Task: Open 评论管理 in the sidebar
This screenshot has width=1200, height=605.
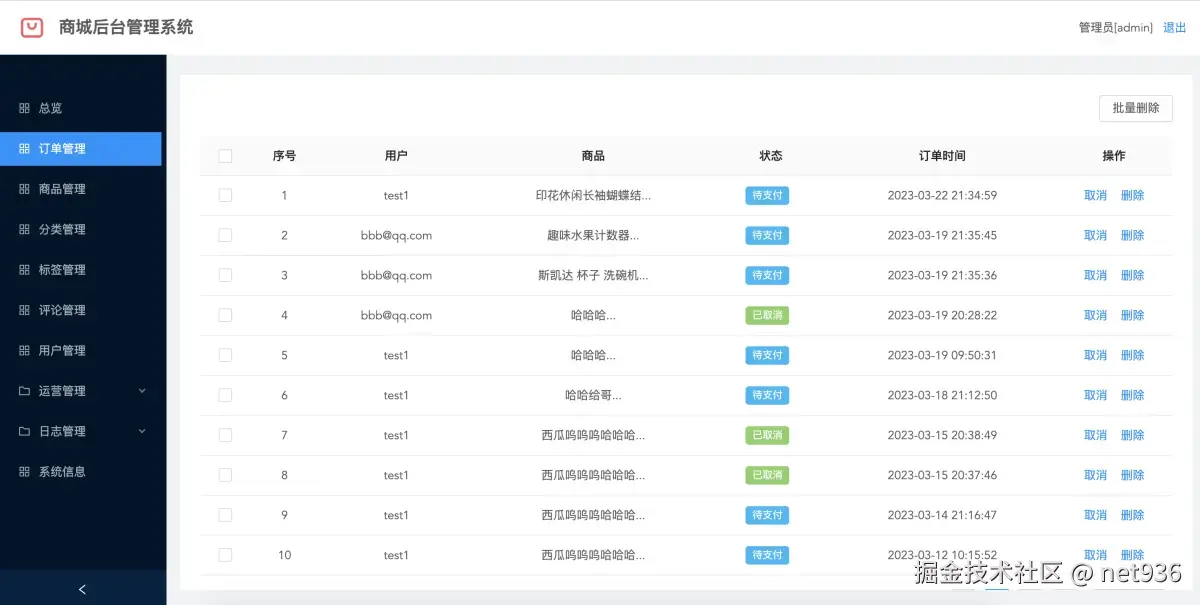Action: (x=81, y=310)
